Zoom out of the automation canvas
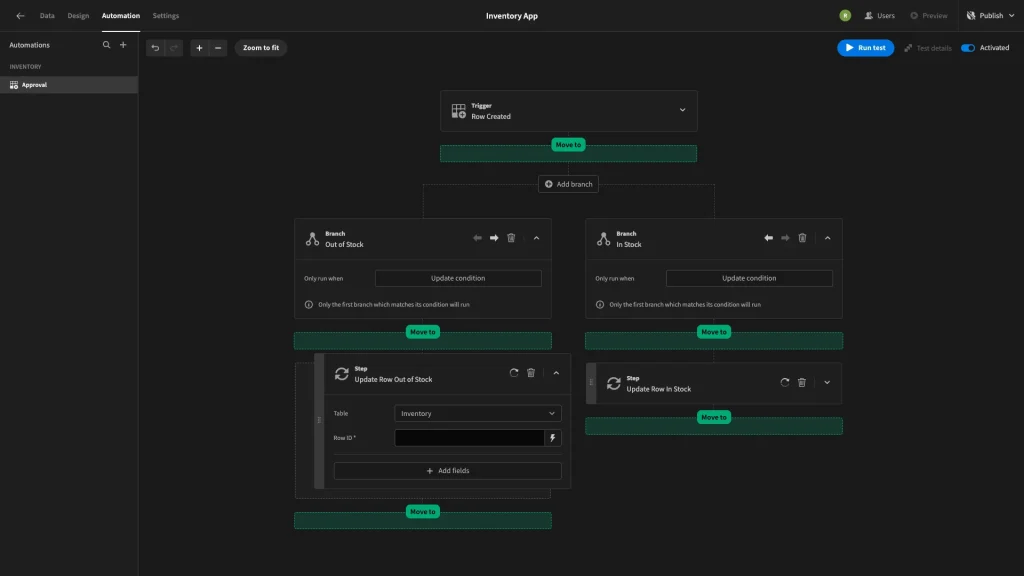 (x=218, y=48)
